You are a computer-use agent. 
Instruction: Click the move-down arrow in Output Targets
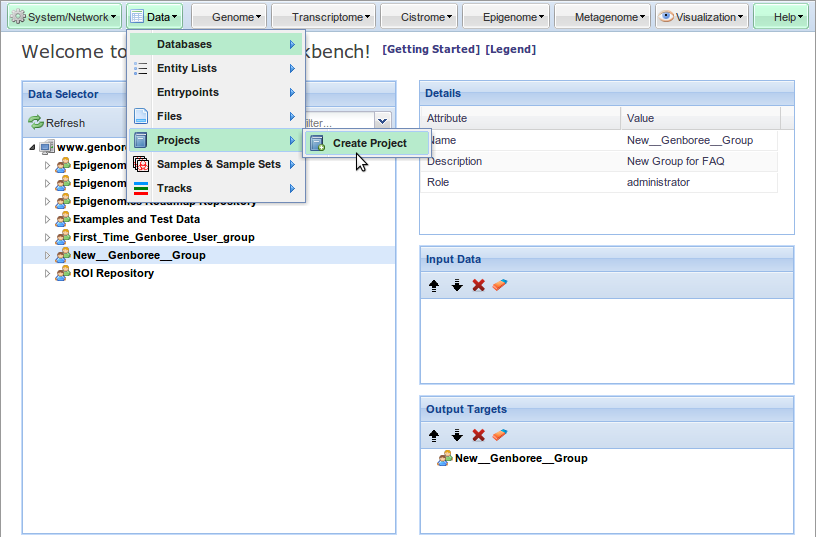click(457, 436)
